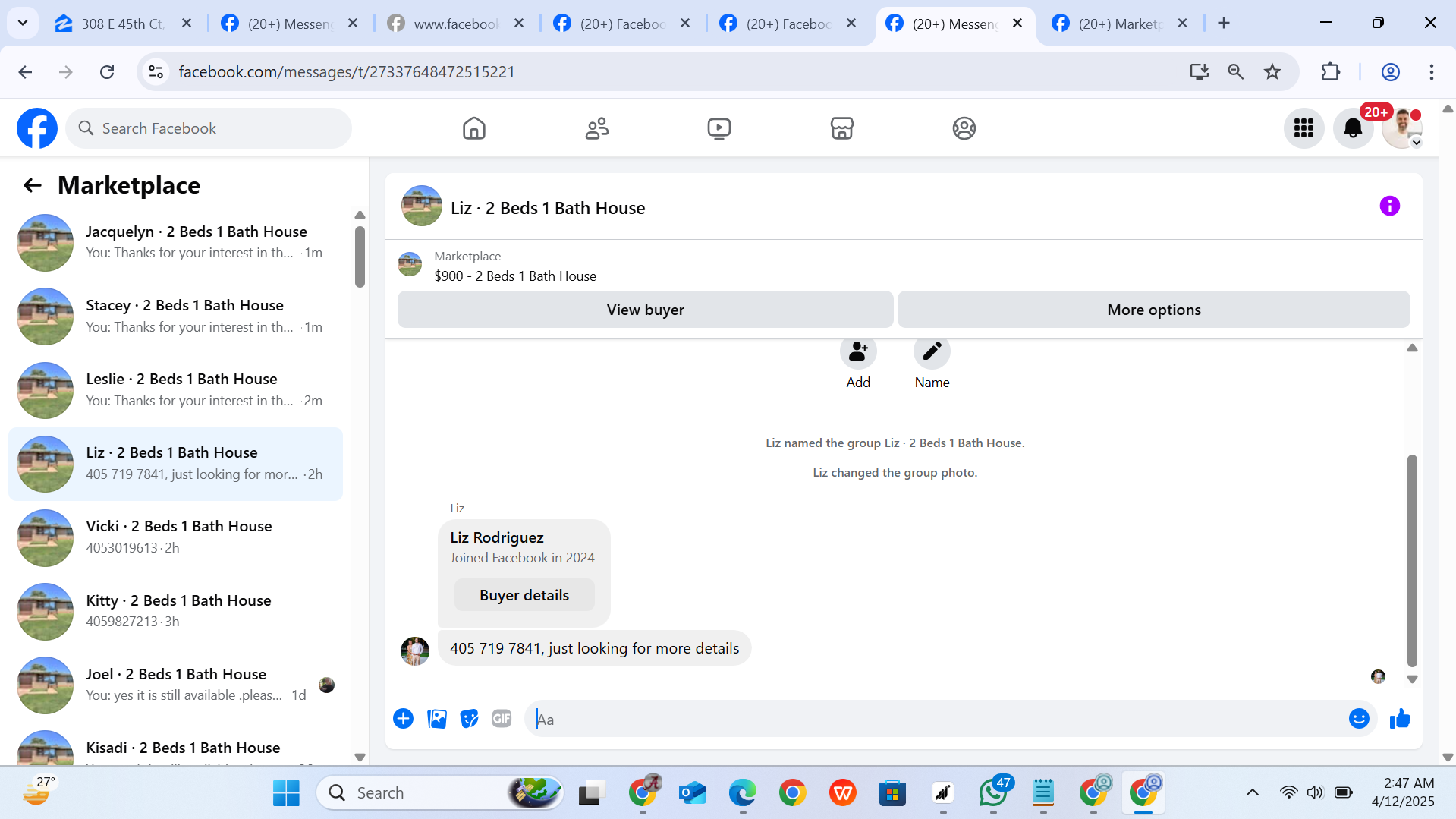The height and width of the screenshot is (819, 1456).
Task: Open the emoji picker smiley icon
Action: (x=1359, y=719)
